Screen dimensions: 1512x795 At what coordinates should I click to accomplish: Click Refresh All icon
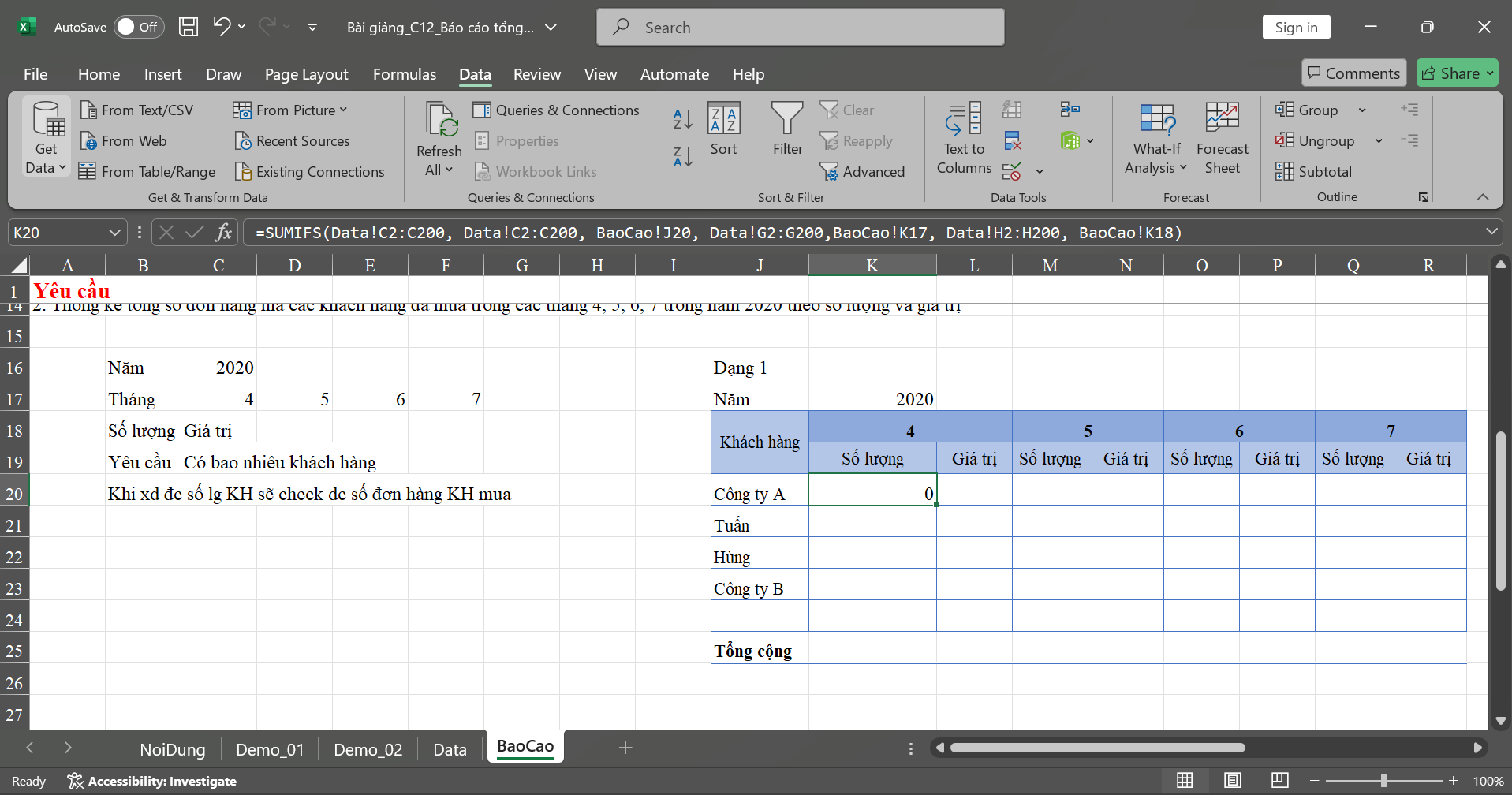click(439, 120)
